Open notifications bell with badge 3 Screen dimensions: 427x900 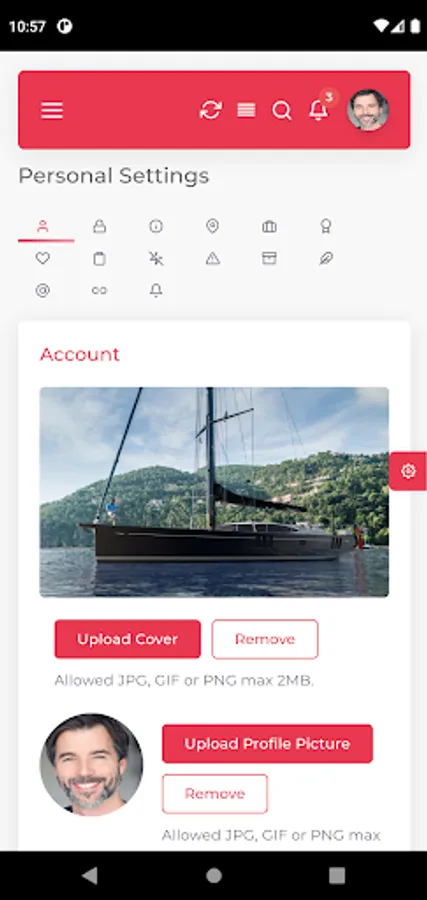click(319, 109)
